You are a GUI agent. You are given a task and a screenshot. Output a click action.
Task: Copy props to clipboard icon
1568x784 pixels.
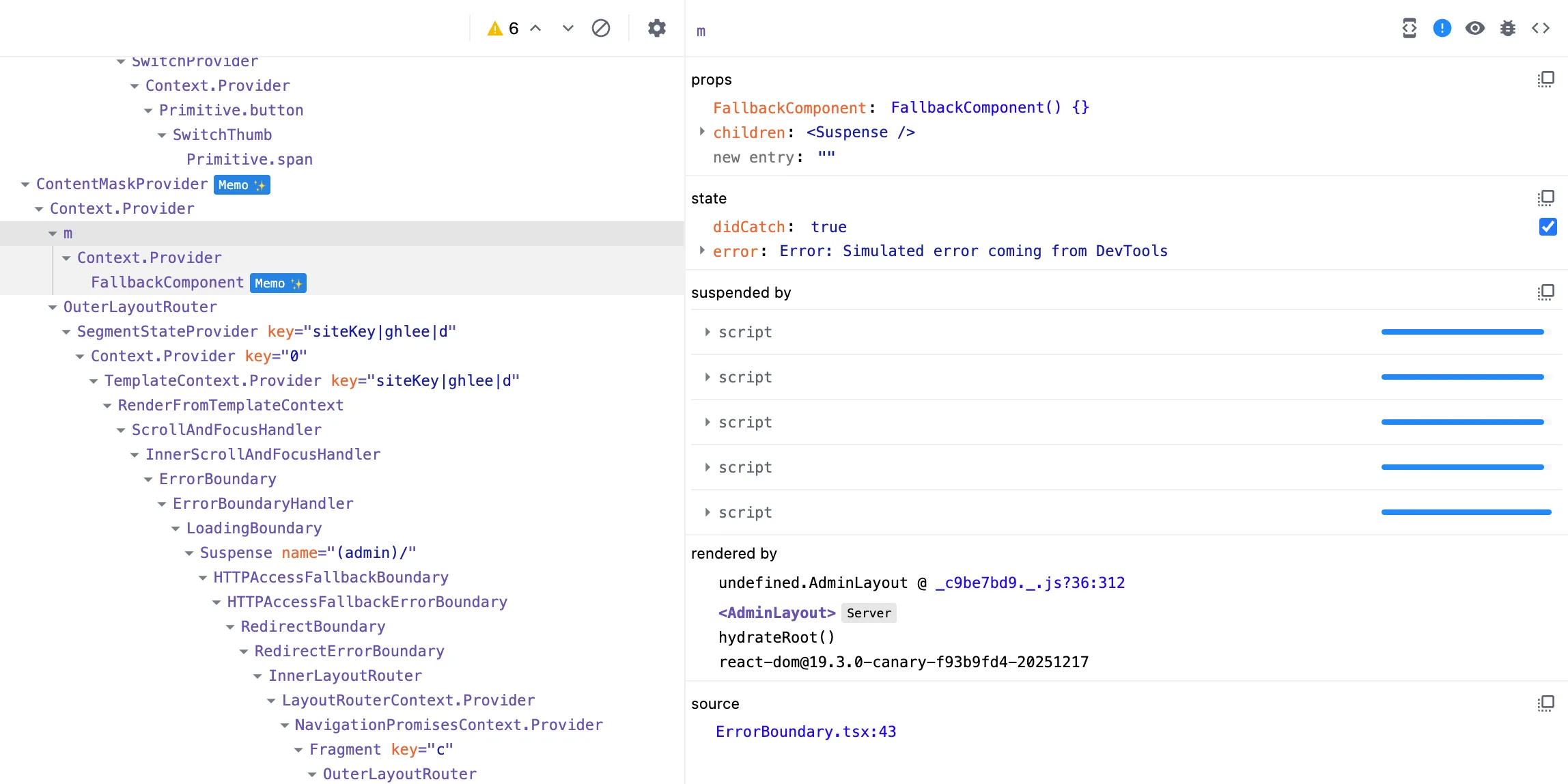(1545, 80)
